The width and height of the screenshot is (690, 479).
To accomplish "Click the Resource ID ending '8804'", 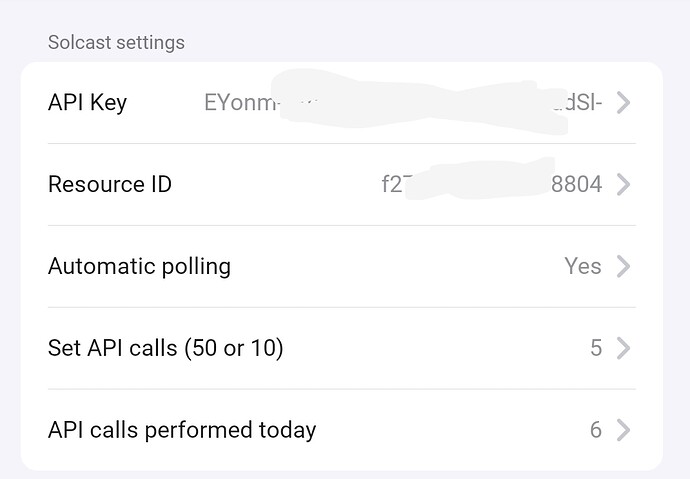I will click(x=577, y=185).
